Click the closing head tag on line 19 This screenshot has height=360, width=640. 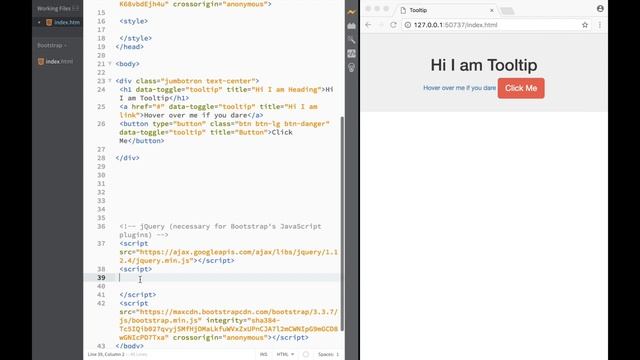point(129,47)
